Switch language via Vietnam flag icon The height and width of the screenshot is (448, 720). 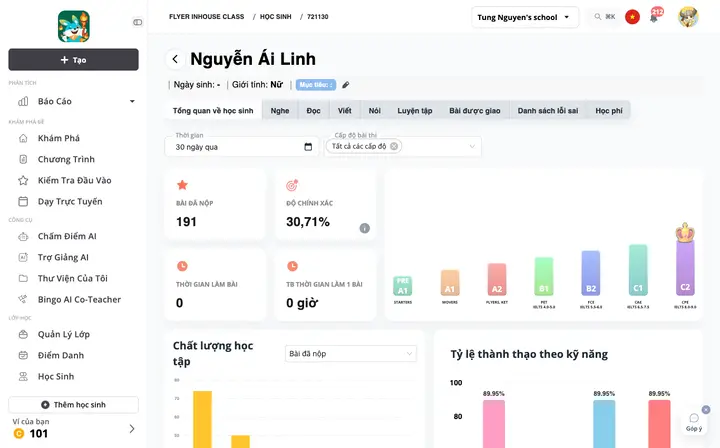[632, 17]
